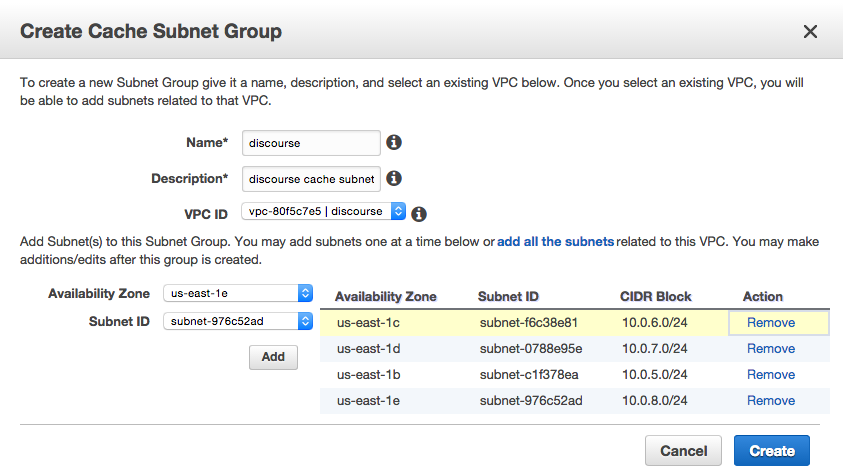Select the subnet-0788e95e table row
843x476 pixels.
coord(575,349)
